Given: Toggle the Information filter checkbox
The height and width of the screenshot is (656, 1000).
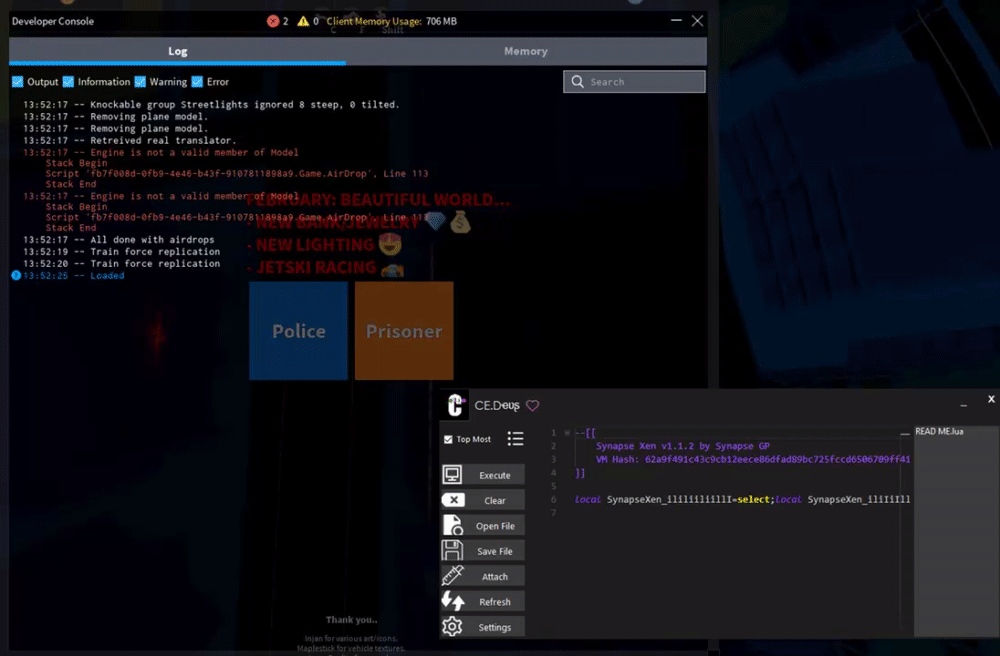Looking at the screenshot, I should [x=68, y=82].
